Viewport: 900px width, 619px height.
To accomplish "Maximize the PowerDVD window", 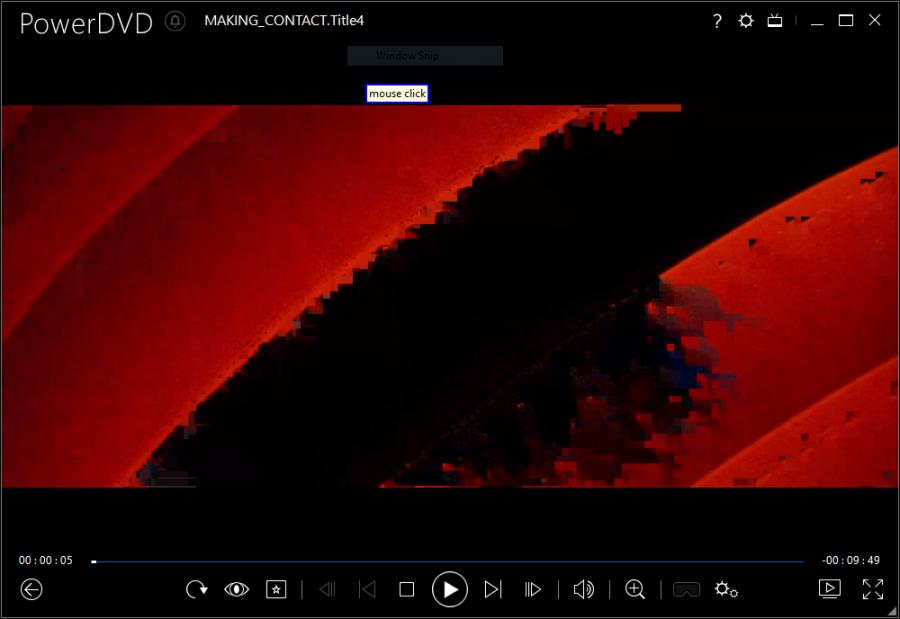I will [x=845, y=21].
